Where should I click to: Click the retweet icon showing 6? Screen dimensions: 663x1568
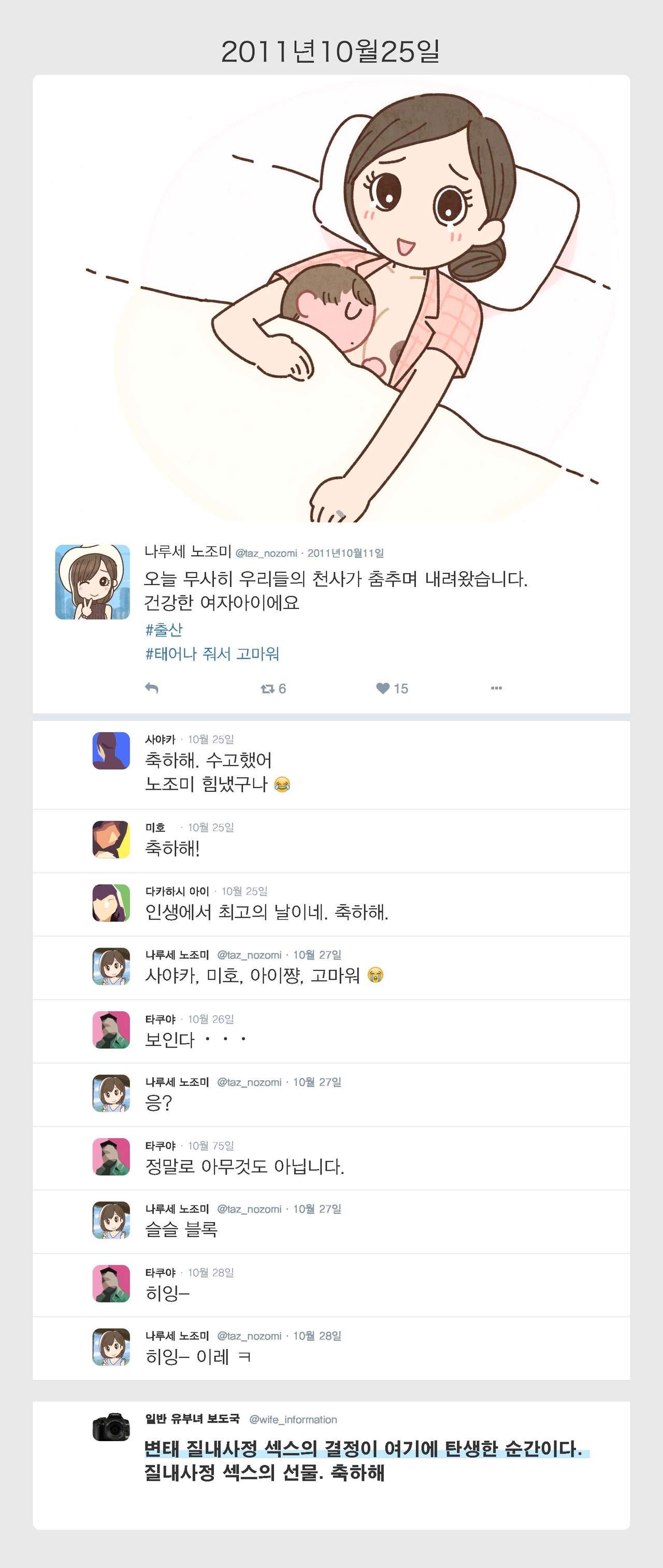[267, 688]
